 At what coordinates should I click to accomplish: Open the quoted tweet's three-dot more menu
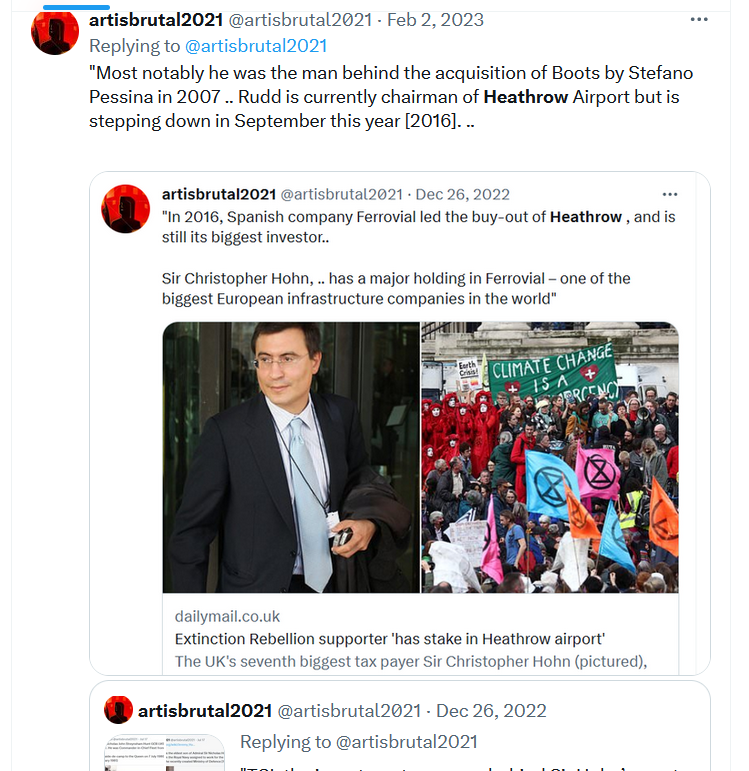tap(670, 194)
